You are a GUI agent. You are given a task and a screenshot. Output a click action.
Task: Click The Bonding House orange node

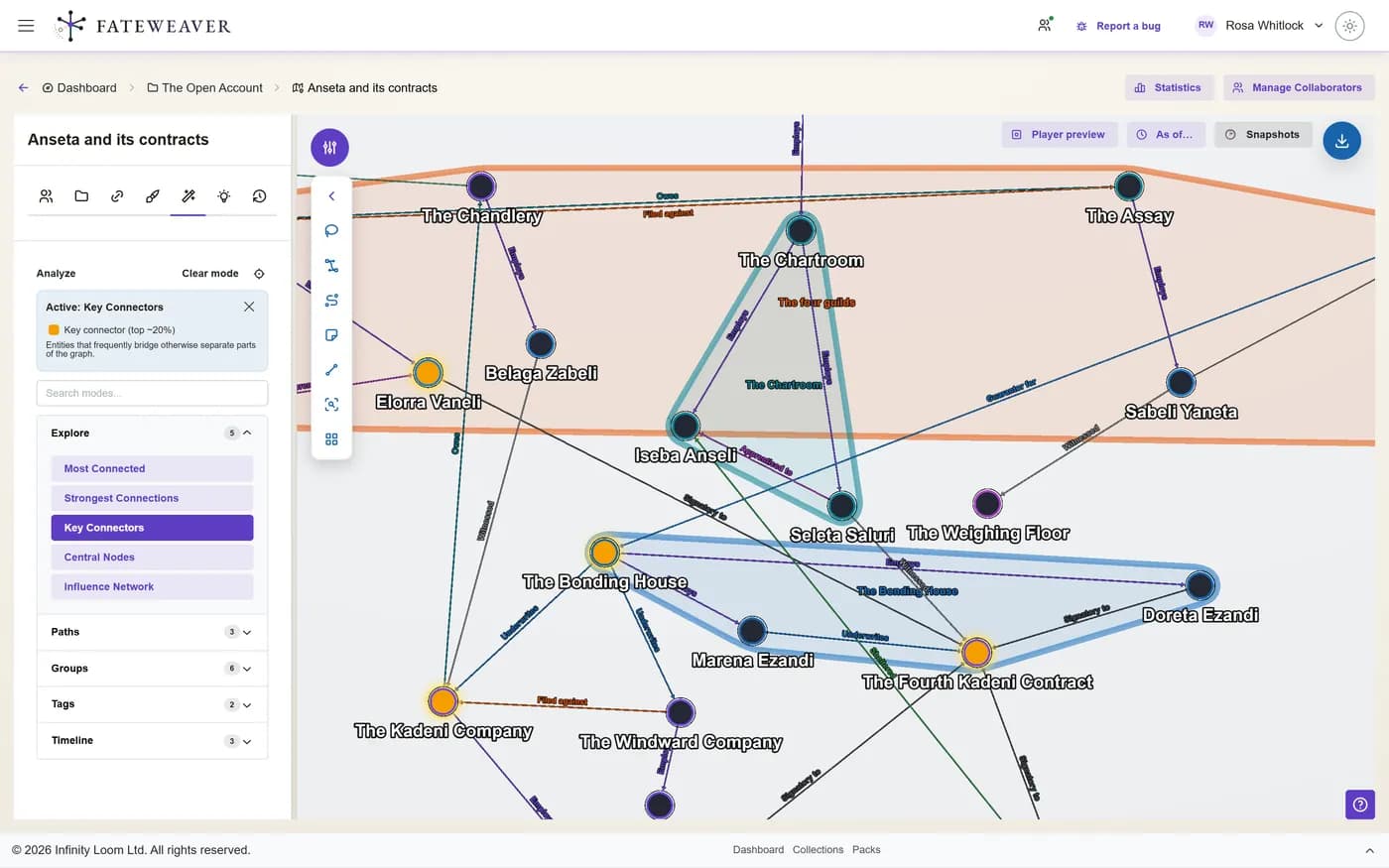(x=604, y=553)
